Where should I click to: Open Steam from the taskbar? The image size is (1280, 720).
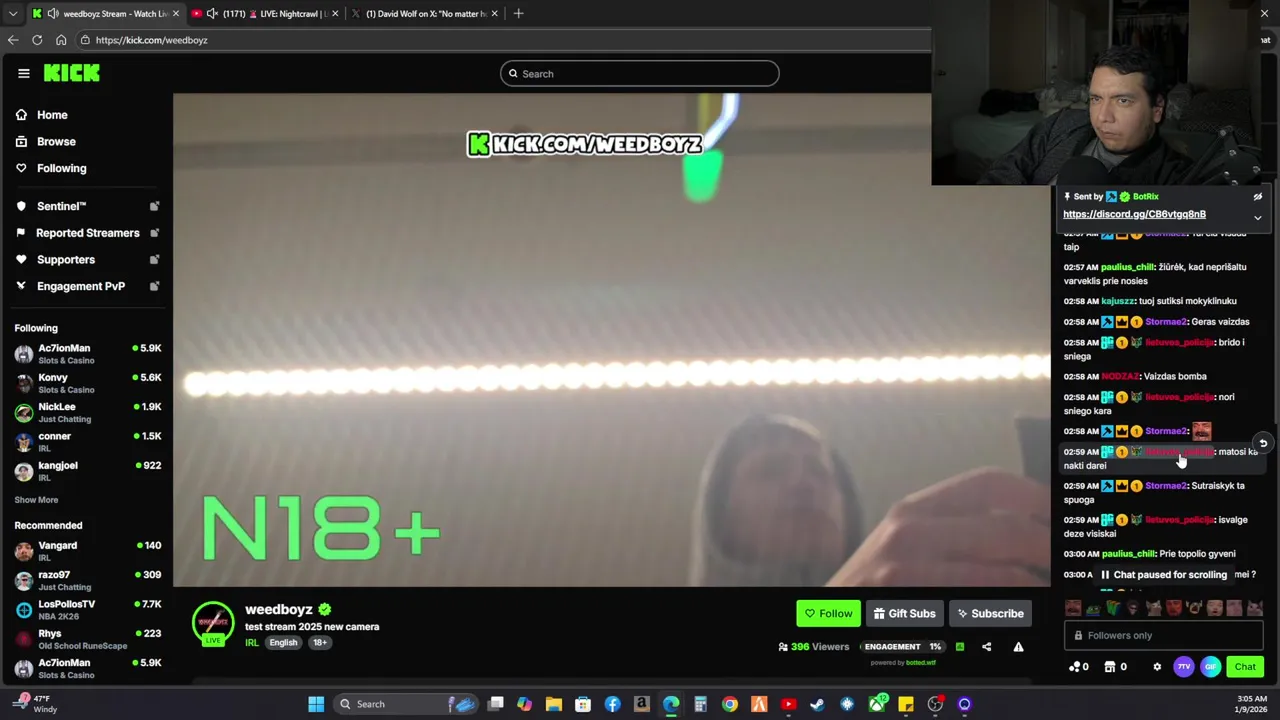tap(818, 704)
